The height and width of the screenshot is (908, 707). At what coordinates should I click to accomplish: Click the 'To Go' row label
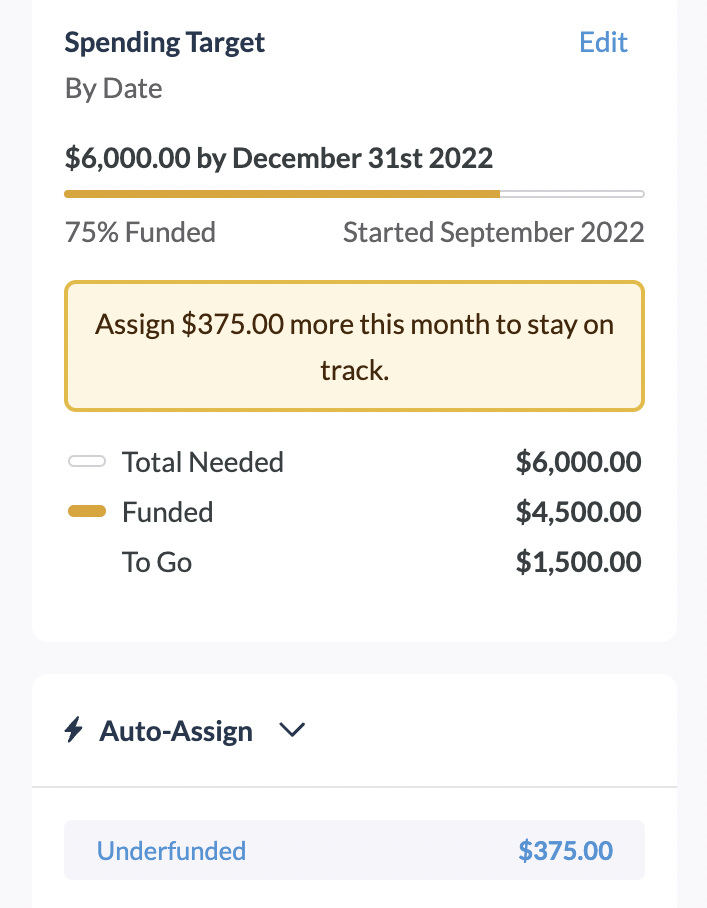157,562
